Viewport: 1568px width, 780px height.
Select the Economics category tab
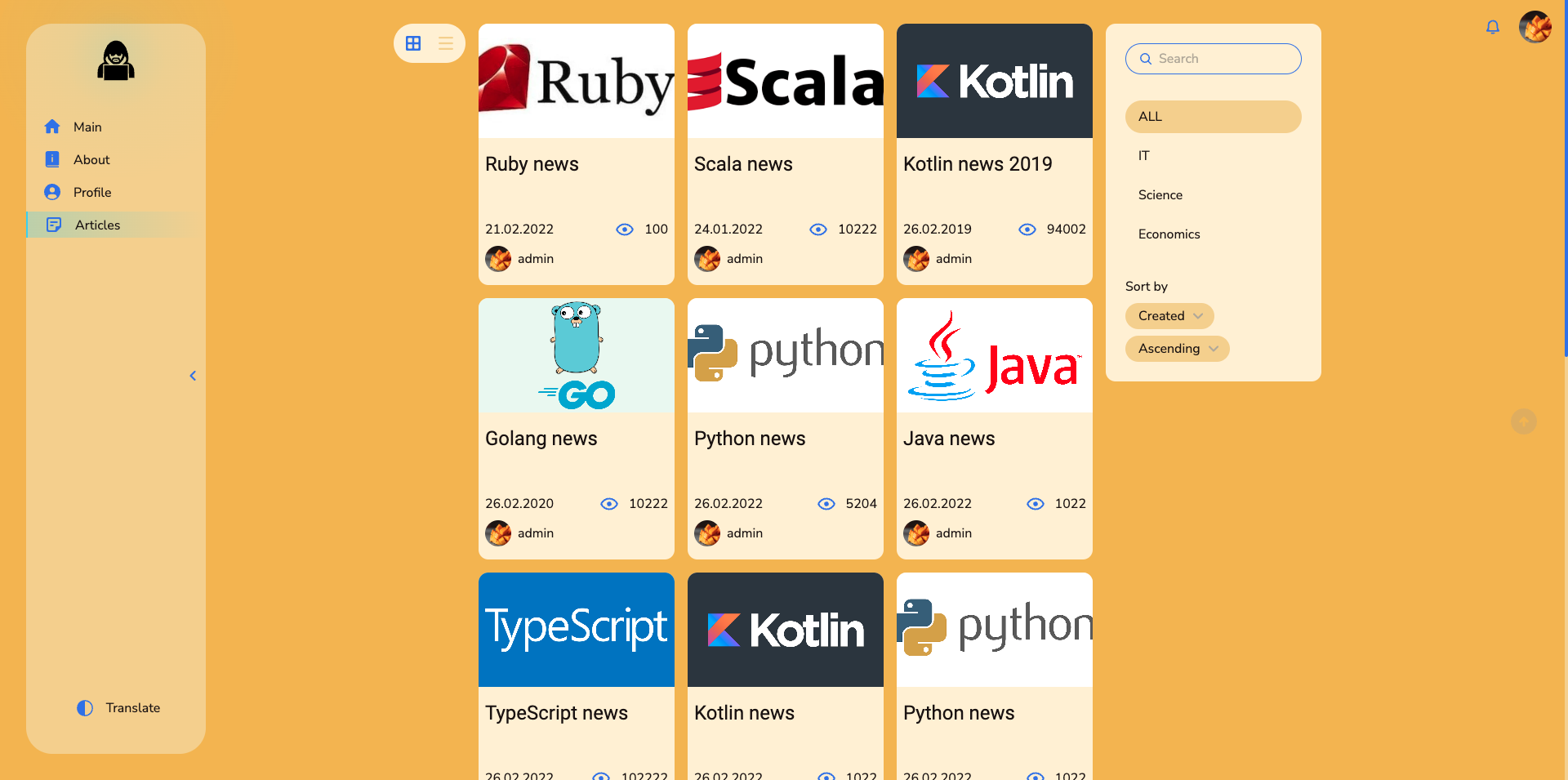[1214, 234]
